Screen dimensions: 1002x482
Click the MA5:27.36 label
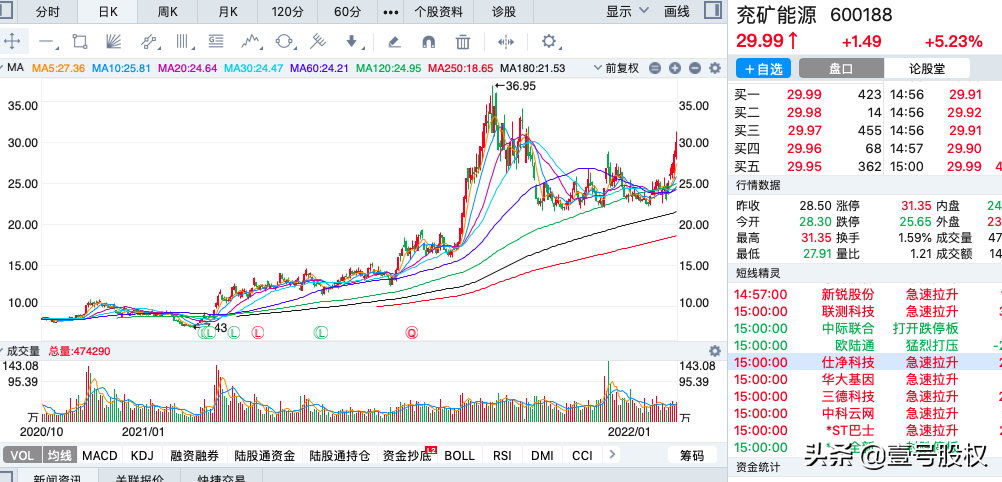coord(59,68)
